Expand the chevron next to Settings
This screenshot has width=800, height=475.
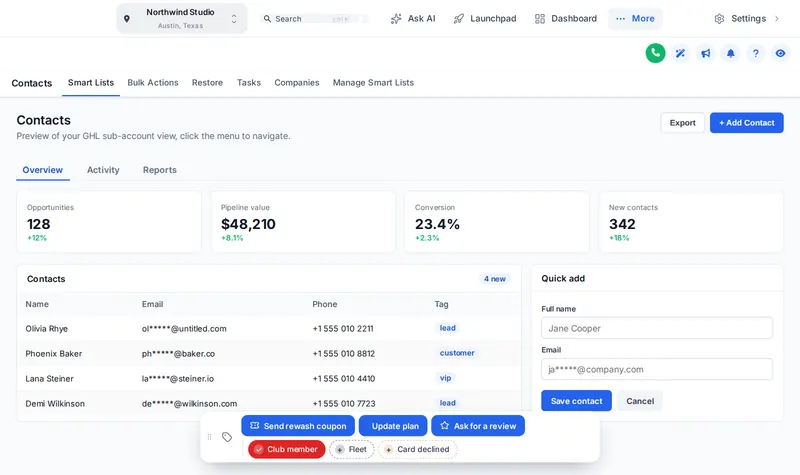[x=777, y=18]
